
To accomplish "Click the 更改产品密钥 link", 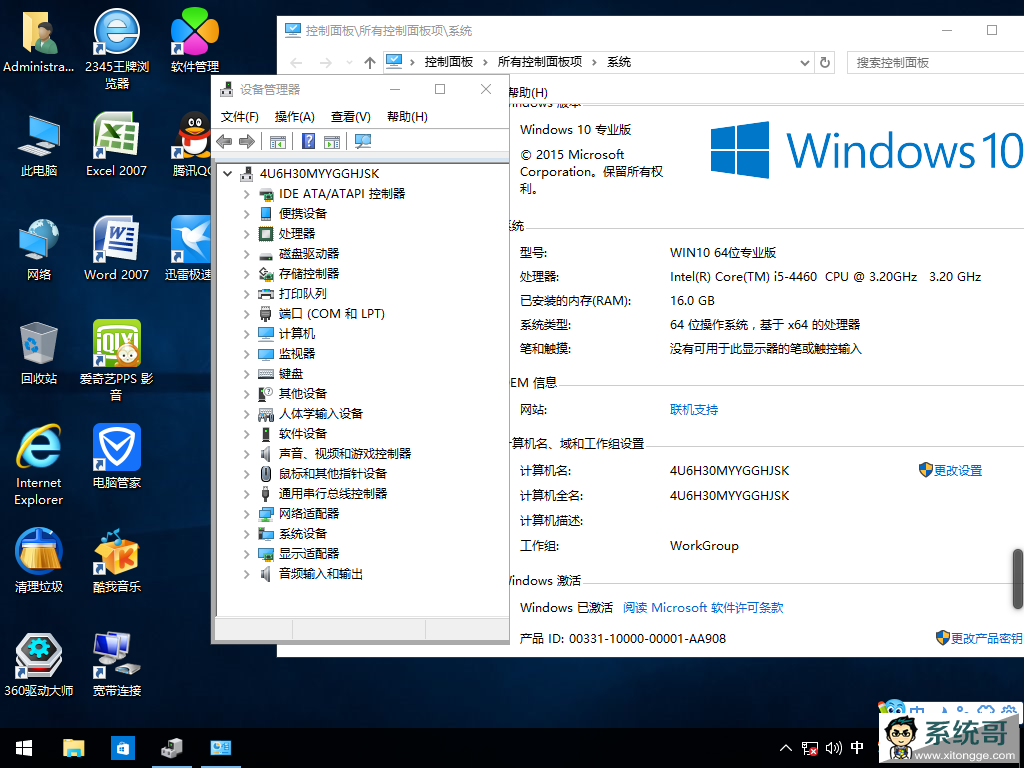I will (x=986, y=638).
